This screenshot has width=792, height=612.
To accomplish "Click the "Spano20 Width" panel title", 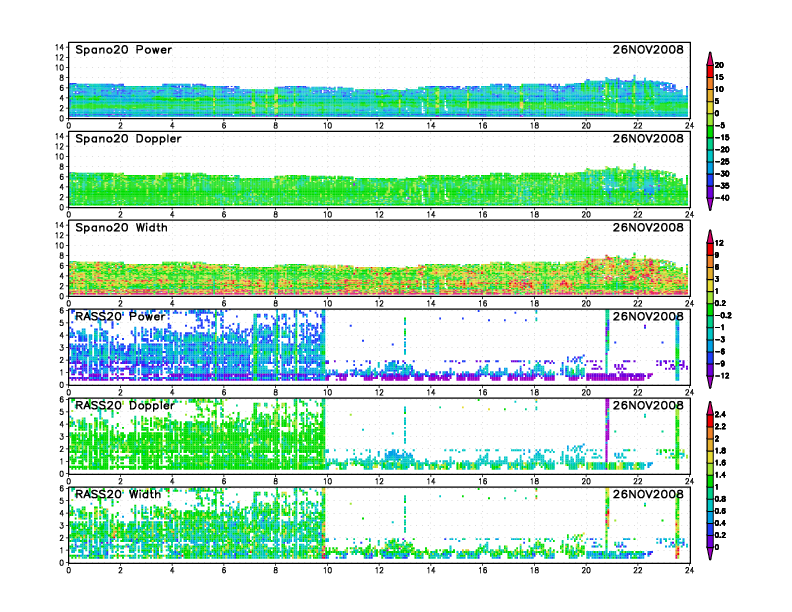I will pos(121,228).
